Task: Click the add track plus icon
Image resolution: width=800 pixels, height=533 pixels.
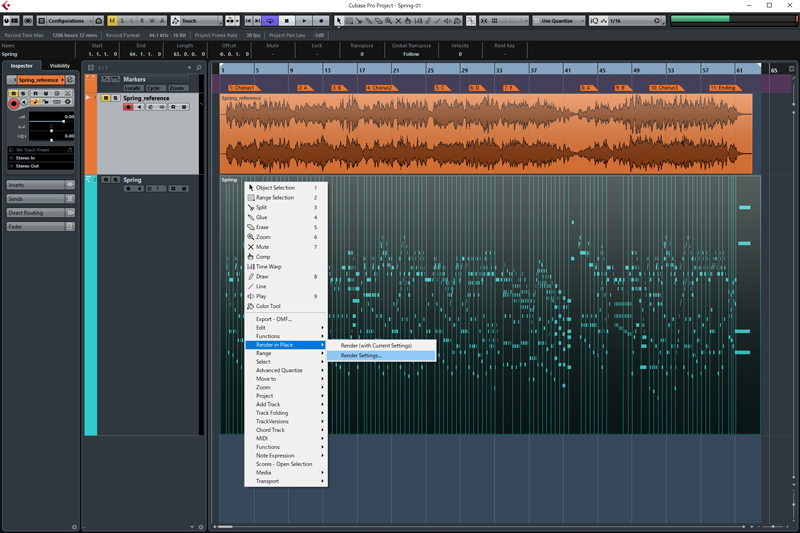Action: pyautogui.click(x=189, y=67)
